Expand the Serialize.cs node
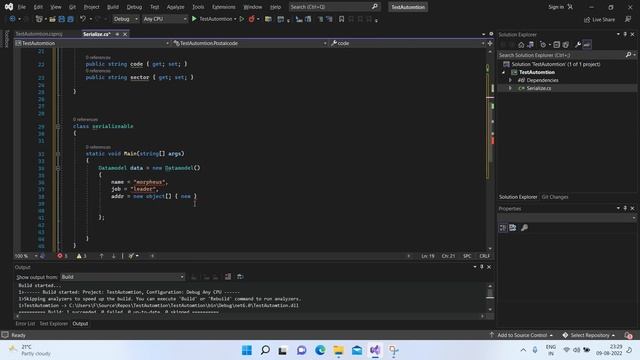 click(510, 88)
